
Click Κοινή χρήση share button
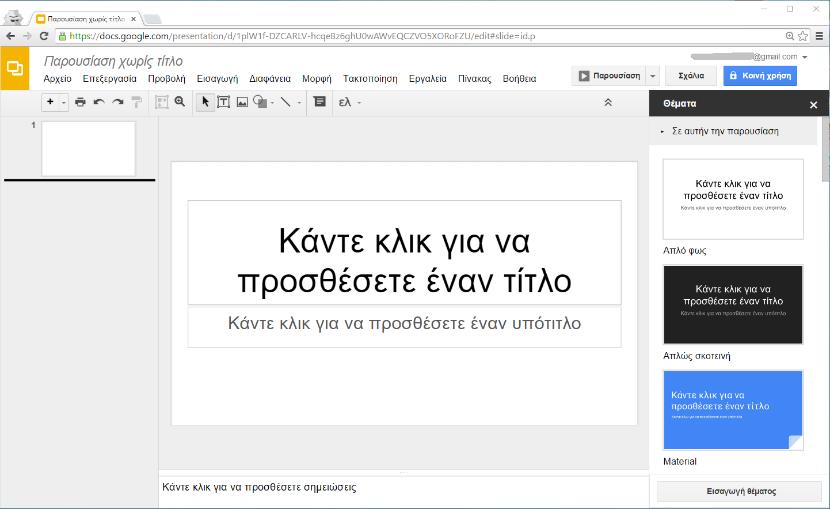pyautogui.click(x=760, y=76)
